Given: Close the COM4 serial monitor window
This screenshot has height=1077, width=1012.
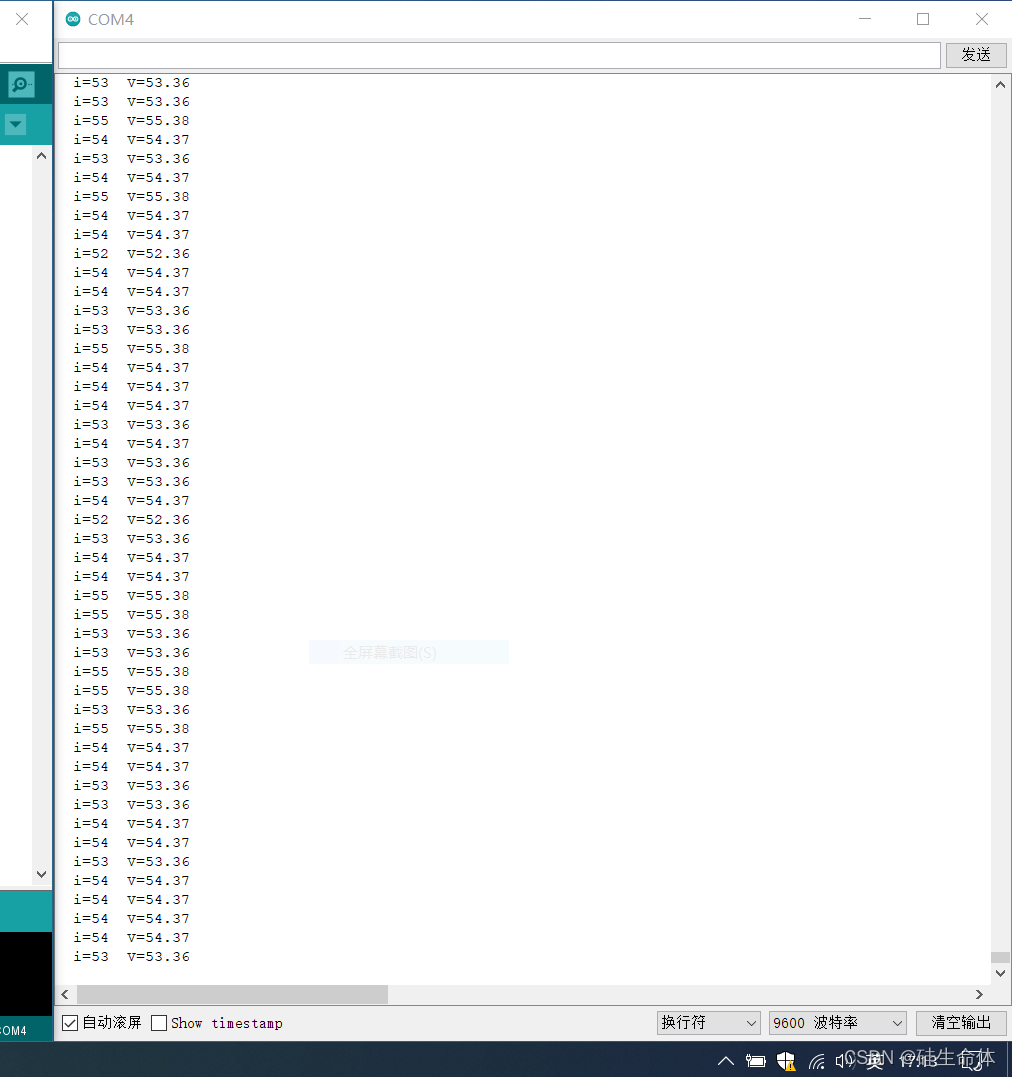Looking at the screenshot, I should pyautogui.click(x=982, y=19).
